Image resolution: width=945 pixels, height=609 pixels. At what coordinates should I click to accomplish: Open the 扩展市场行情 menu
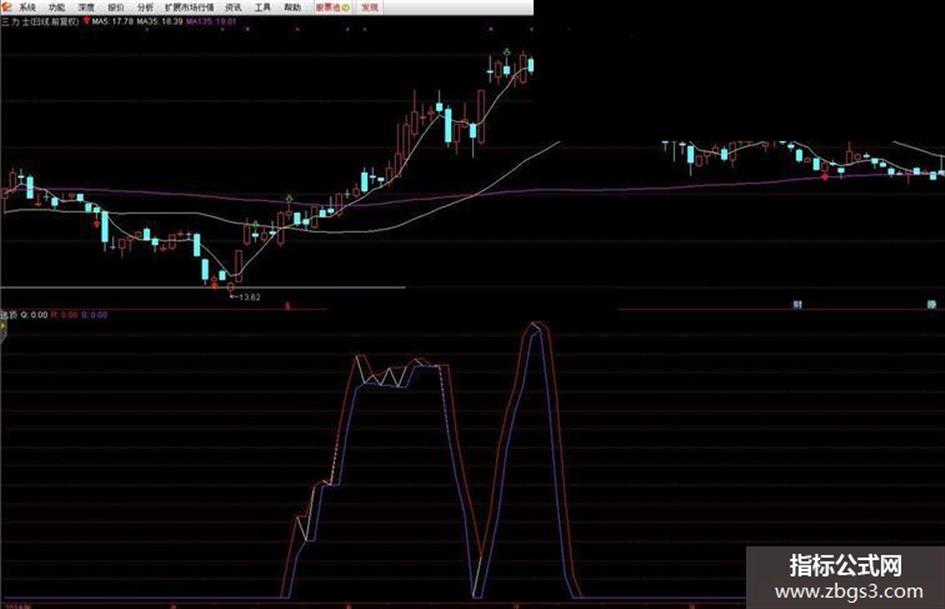(x=189, y=7)
